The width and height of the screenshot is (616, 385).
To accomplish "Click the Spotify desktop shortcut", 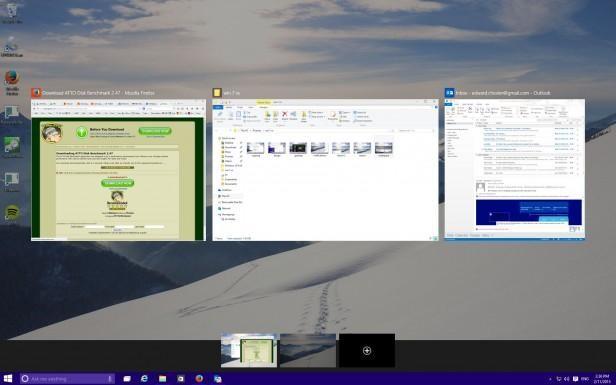I will [12, 213].
